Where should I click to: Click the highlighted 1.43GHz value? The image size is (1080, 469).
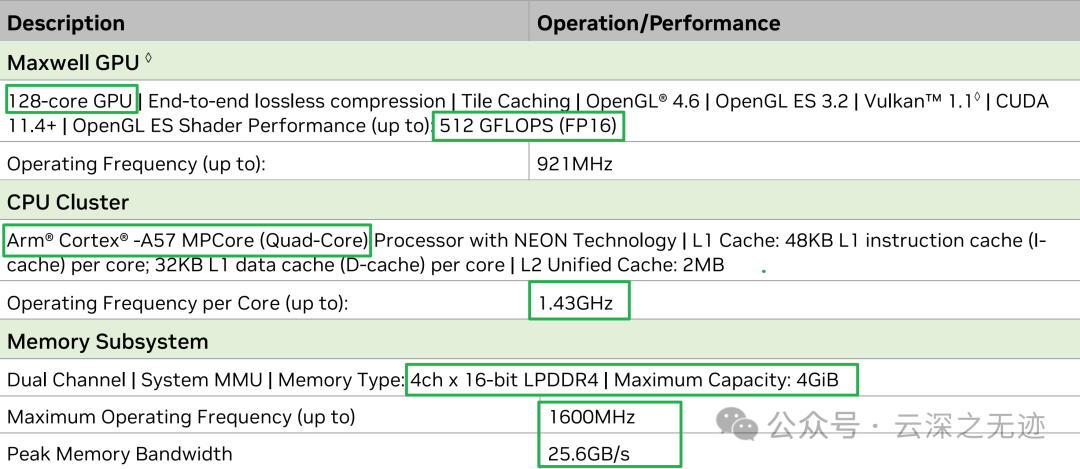(578, 302)
